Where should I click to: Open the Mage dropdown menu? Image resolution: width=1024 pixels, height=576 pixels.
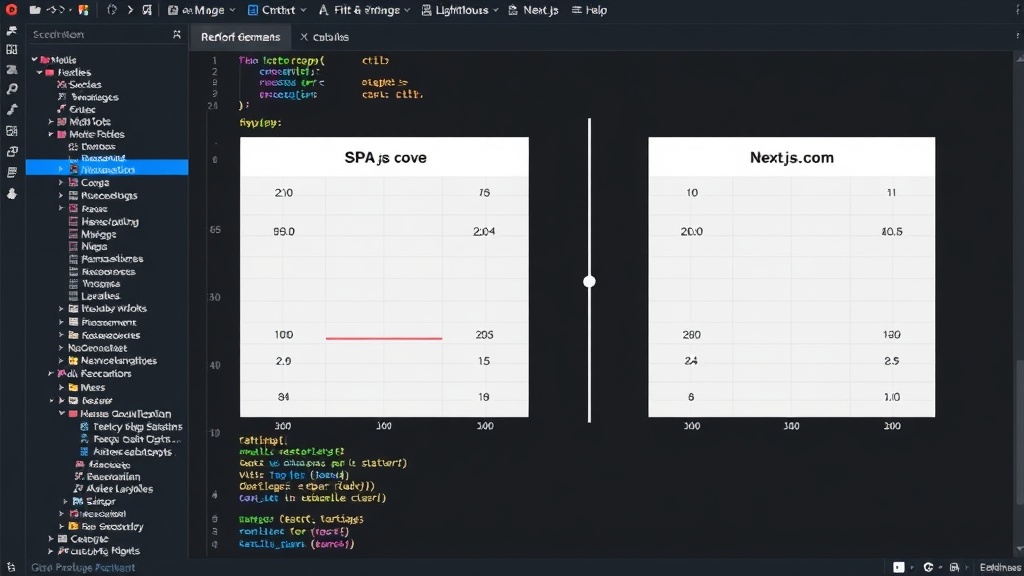click(x=202, y=10)
